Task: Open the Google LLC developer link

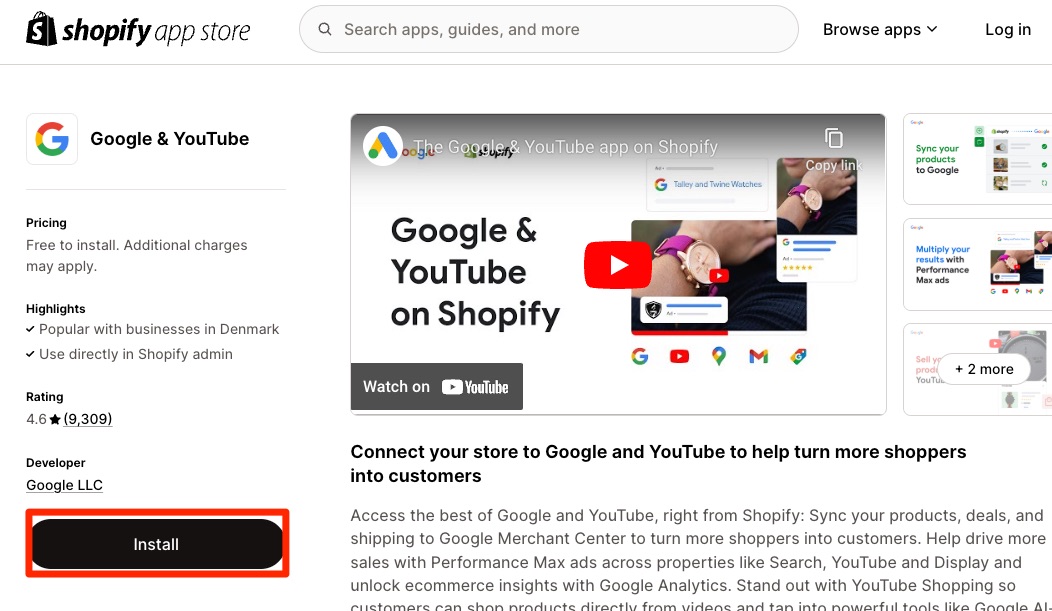Action: pyautogui.click(x=64, y=485)
